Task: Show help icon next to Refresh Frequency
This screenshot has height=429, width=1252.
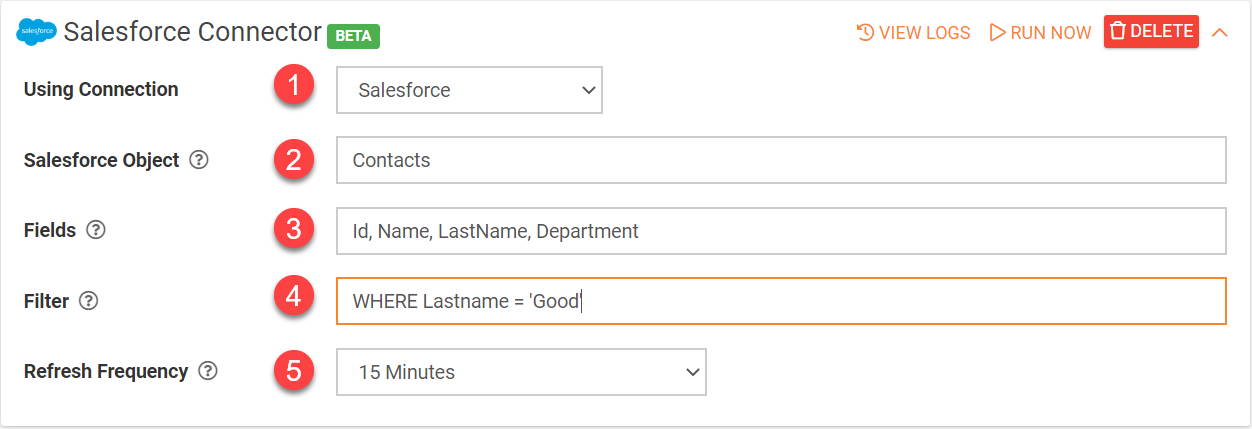Action: 207,371
